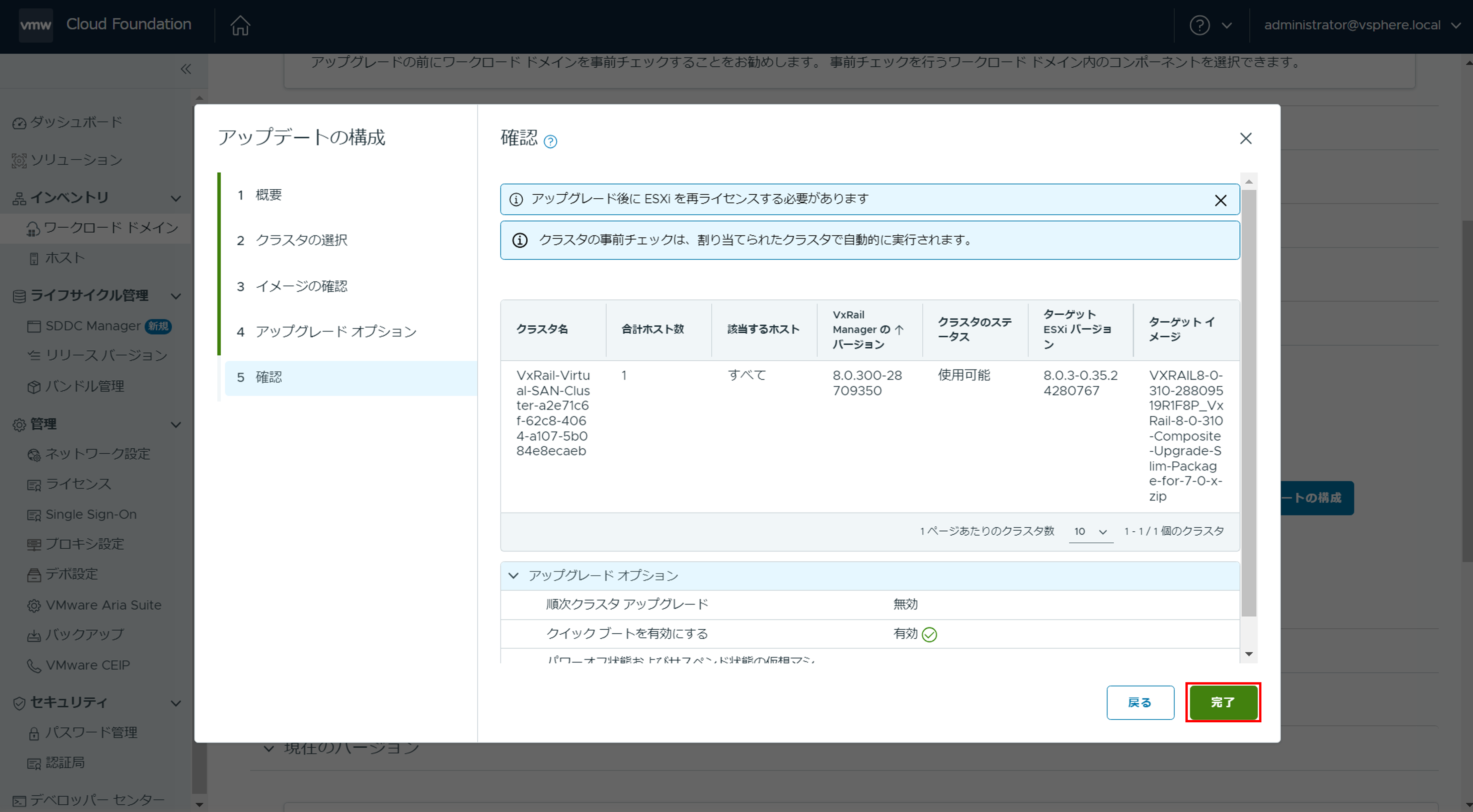Click dialog scrollbar down arrow
Image resolution: width=1473 pixels, height=812 pixels.
pos(1249,654)
